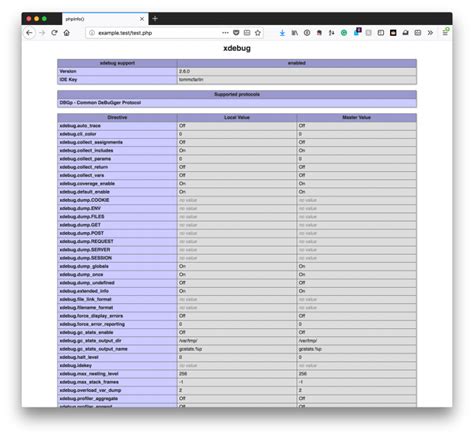
Task: Toggle reader view in the address bar
Action: coord(247,33)
